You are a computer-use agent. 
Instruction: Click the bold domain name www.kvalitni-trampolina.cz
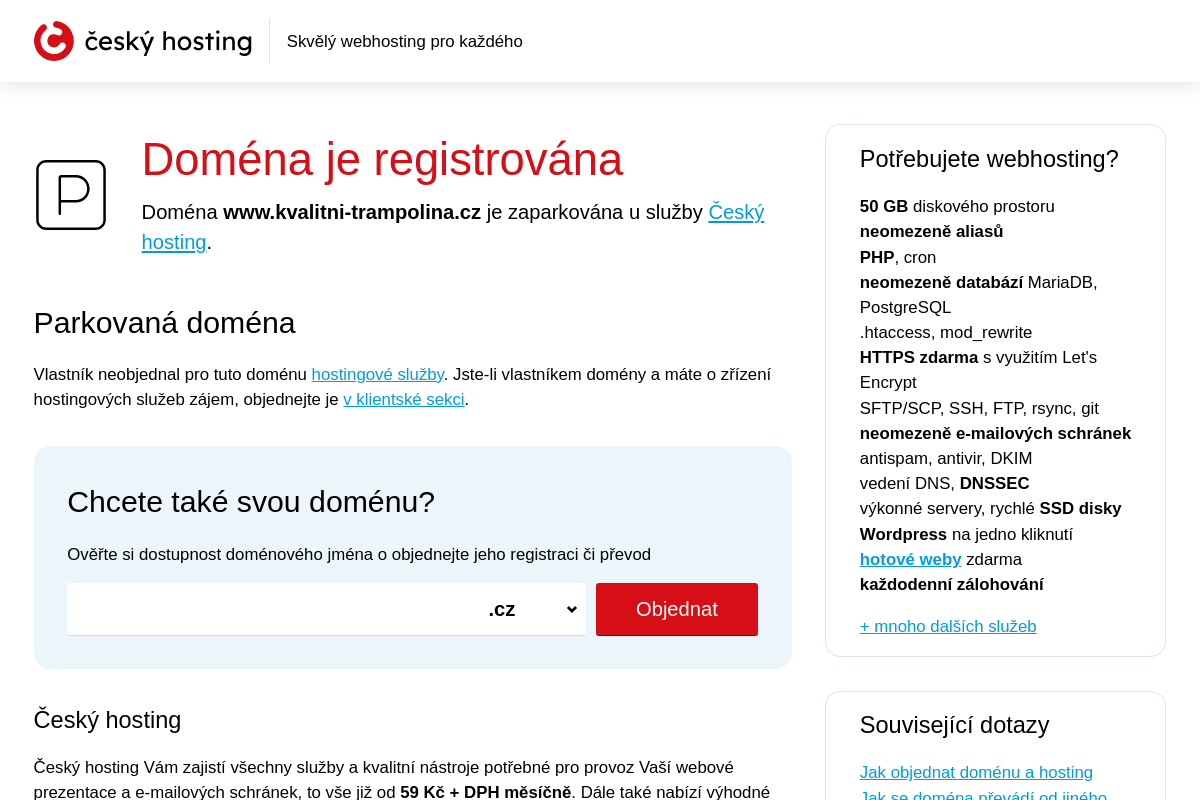351,212
